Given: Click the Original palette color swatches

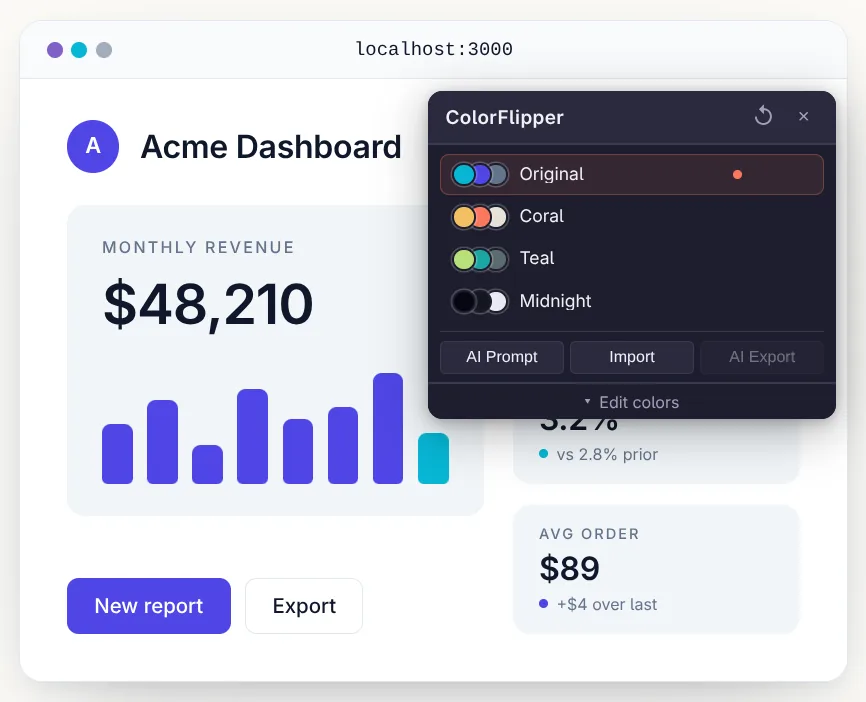Looking at the screenshot, I should [480, 175].
